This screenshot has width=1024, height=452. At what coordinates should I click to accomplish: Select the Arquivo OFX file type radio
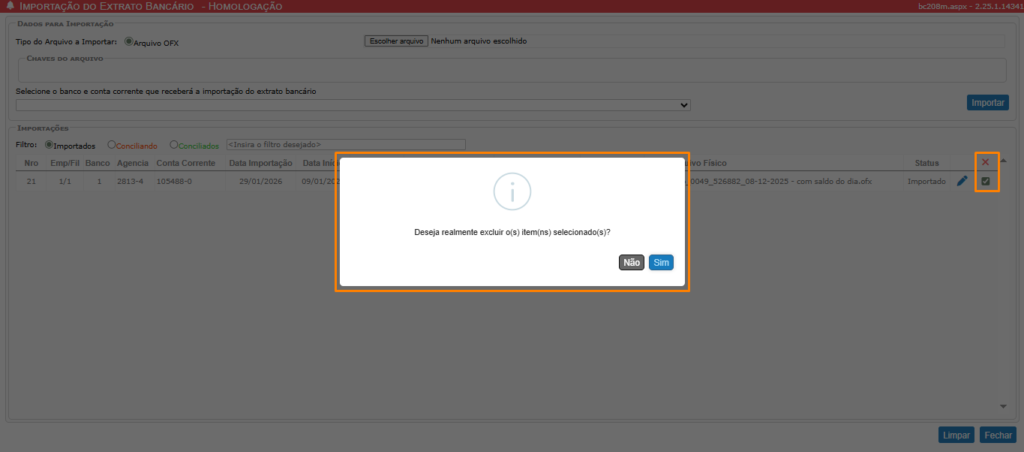tap(128, 42)
